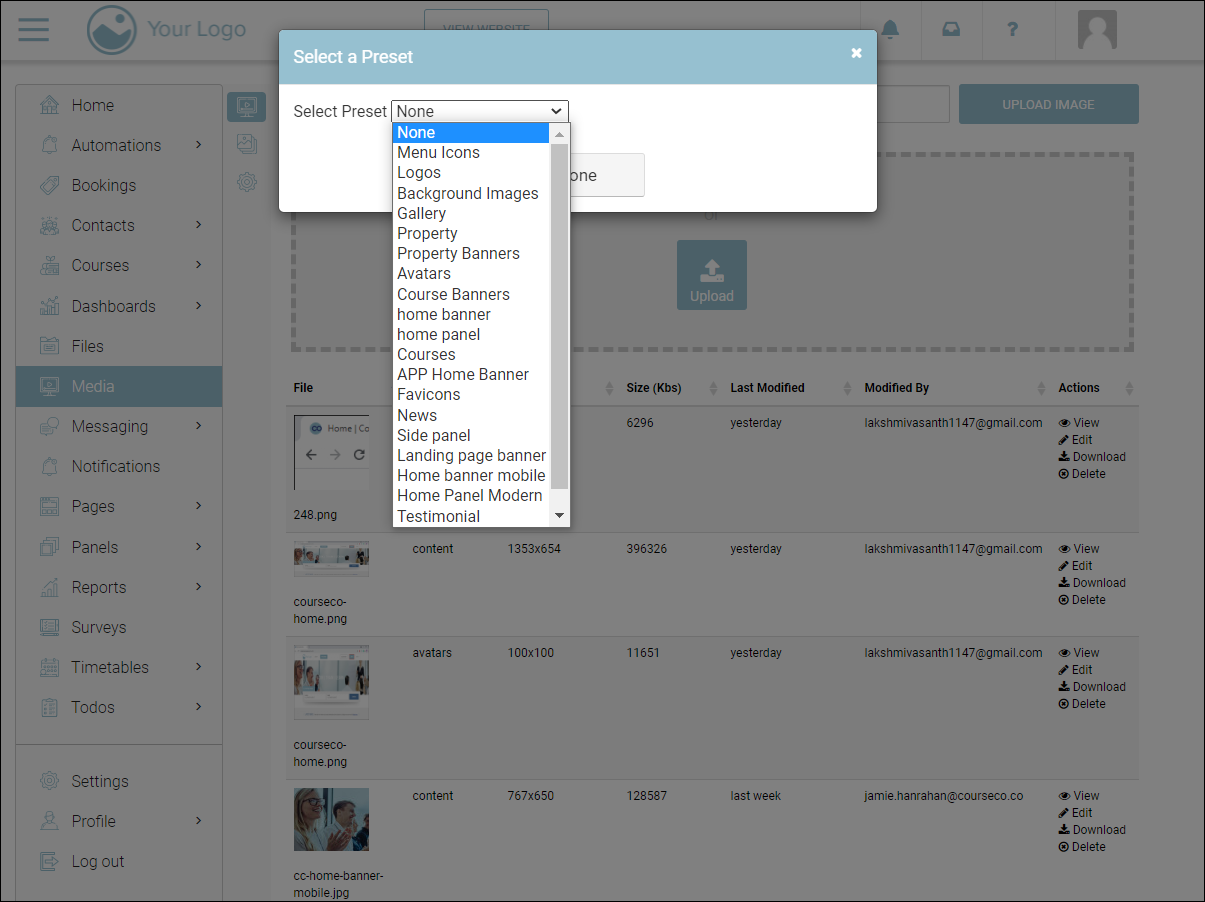Click the preset list scrollbar down arrow
Image resolution: width=1205 pixels, height=902 pixels.
(x=560, y=516)
